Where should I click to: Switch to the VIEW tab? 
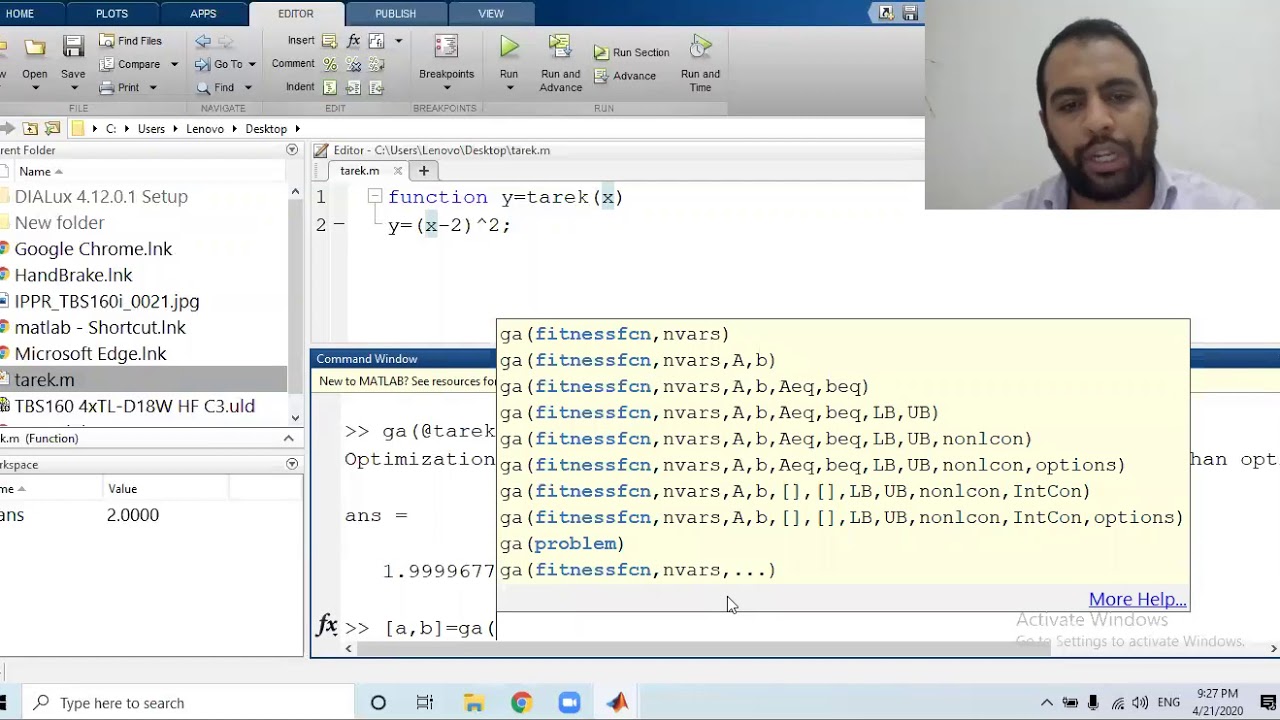pyautogui.click(x=491, y=13)
